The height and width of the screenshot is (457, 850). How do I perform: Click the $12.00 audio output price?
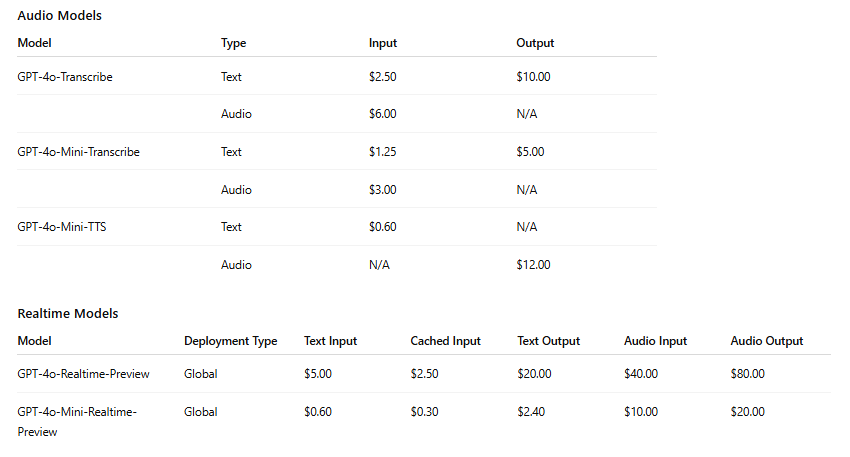point(533,265)
